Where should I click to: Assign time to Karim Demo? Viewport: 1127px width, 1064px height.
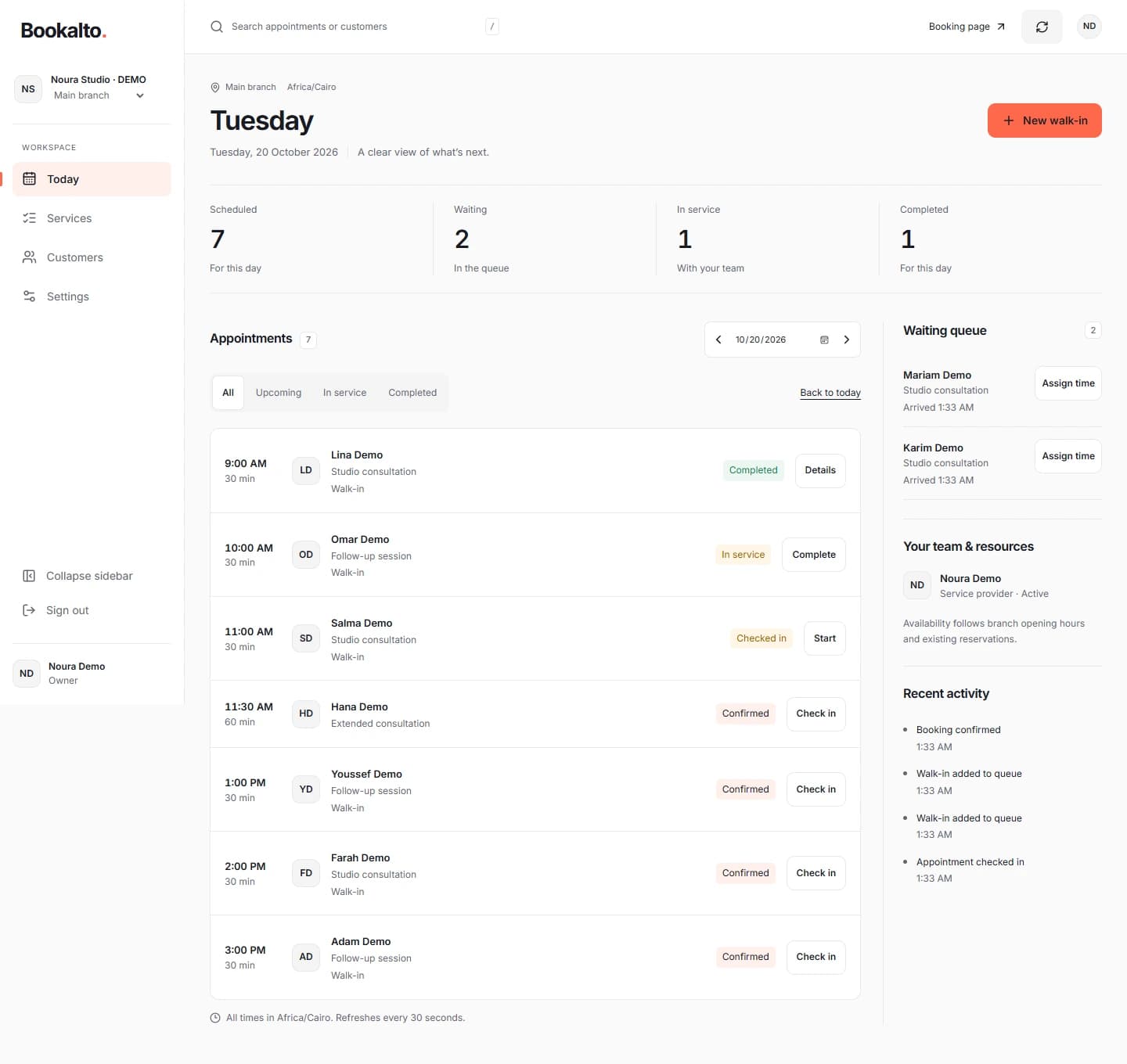click(x=1068, y=456)
